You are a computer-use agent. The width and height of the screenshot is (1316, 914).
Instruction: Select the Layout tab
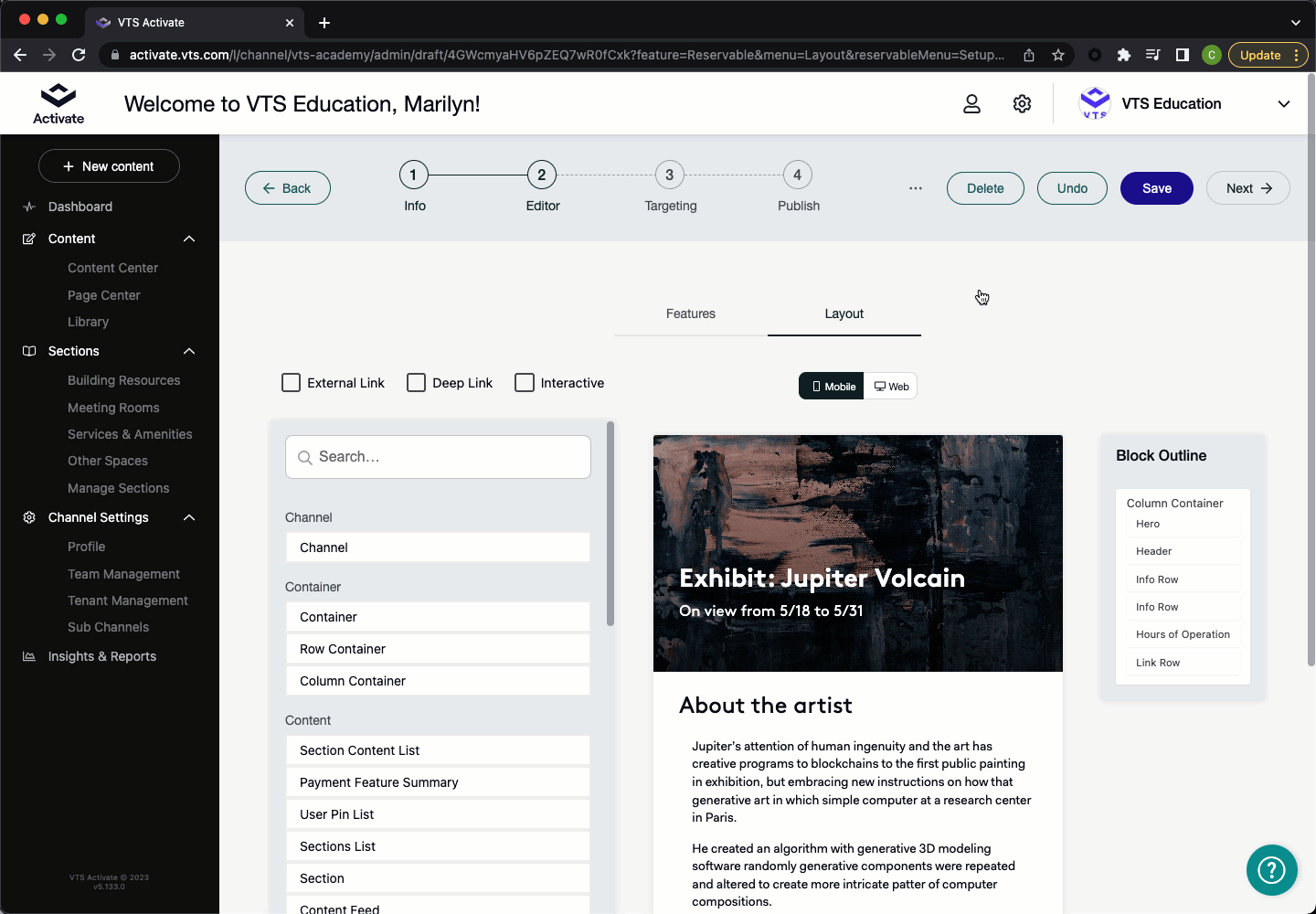coord(844,314)
